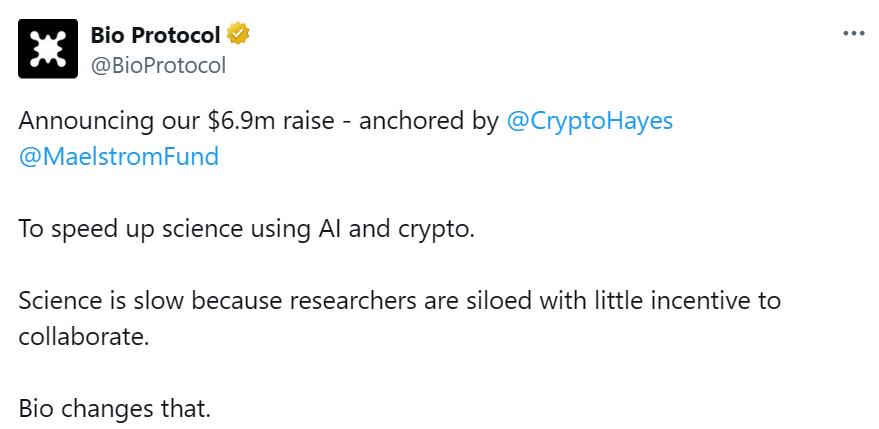The height and width of the screenshot is (429, 879).
Task: Click the "Bio changes that." line
Action: coord(115,408)
